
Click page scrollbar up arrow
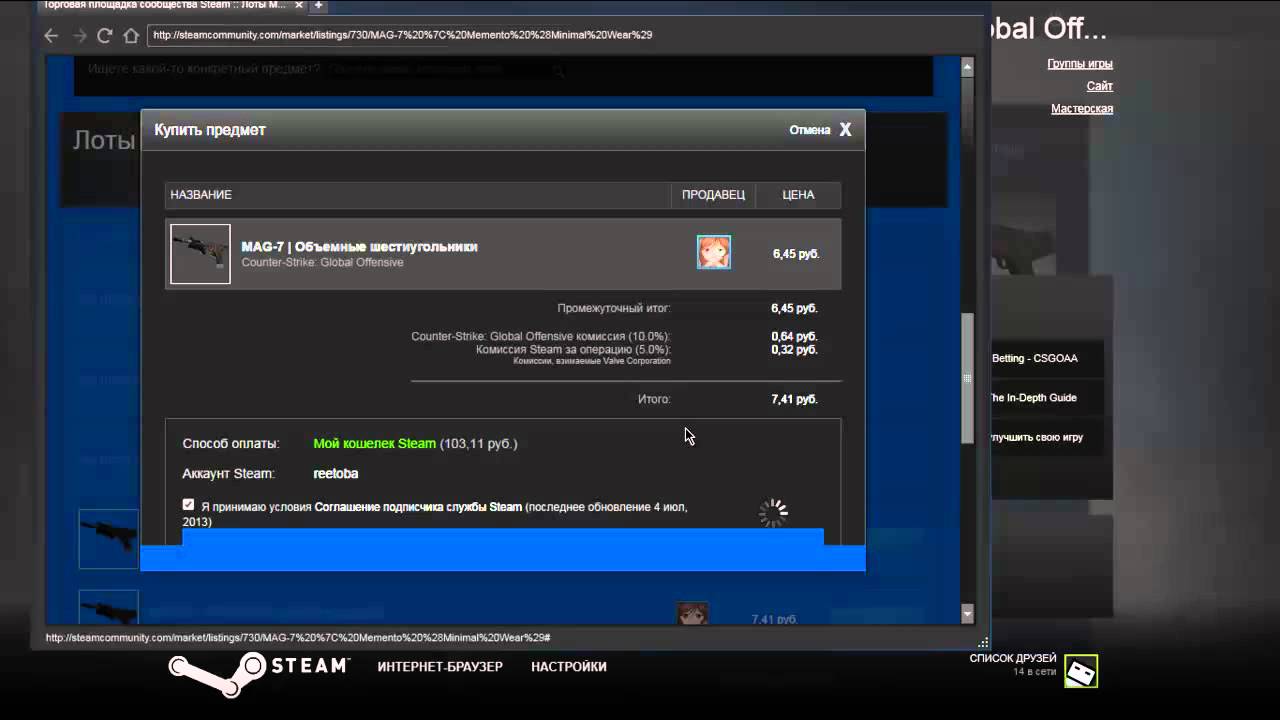coord(967,66)
